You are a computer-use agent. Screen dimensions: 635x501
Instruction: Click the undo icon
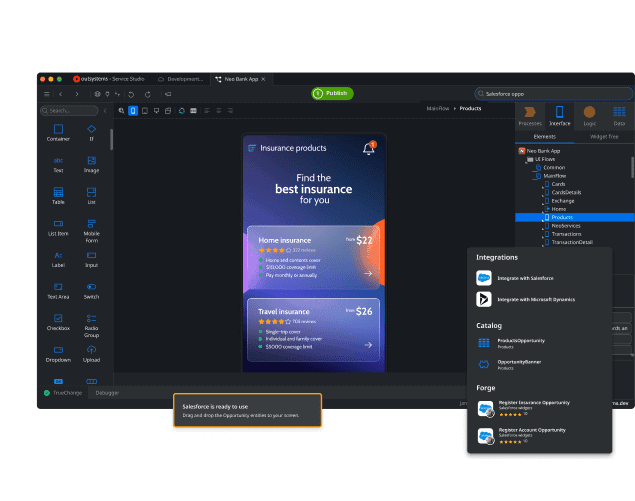point(131,94)
